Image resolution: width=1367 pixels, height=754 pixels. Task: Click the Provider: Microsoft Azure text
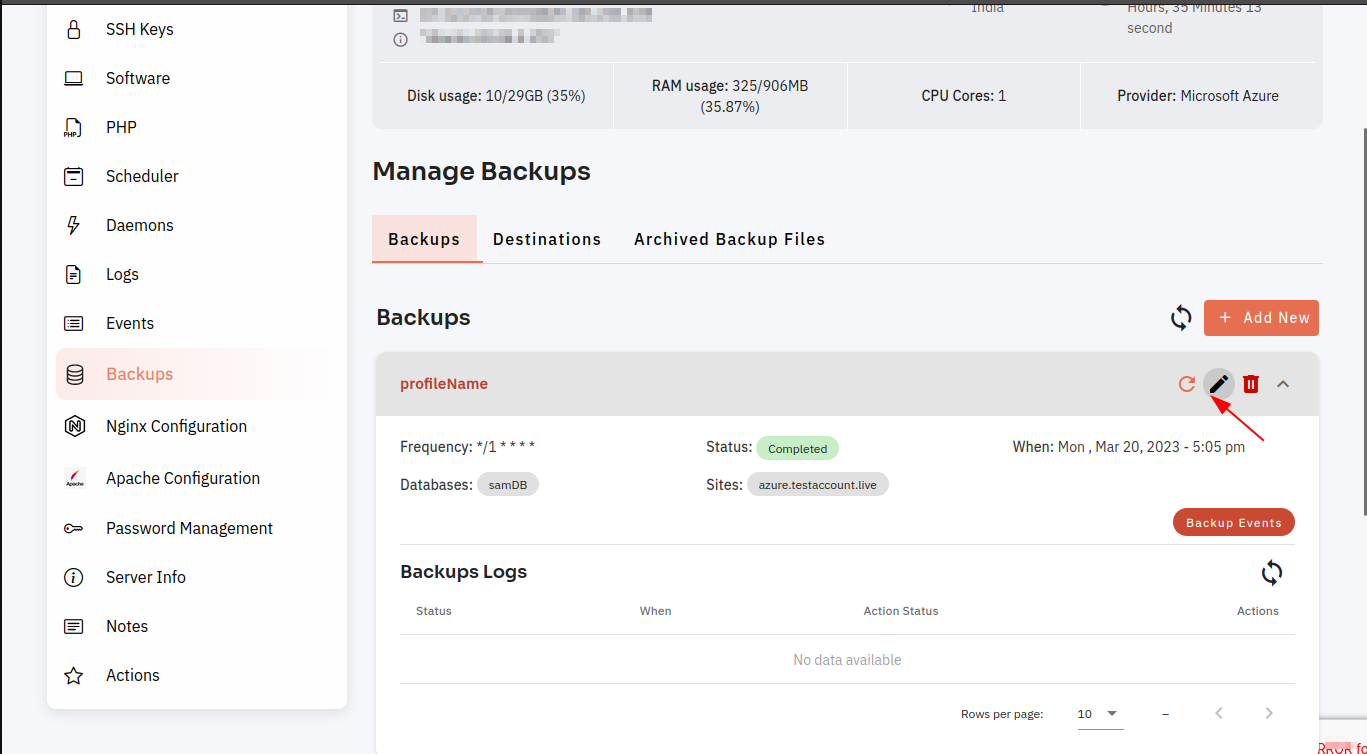click(x=1198, y=96)
